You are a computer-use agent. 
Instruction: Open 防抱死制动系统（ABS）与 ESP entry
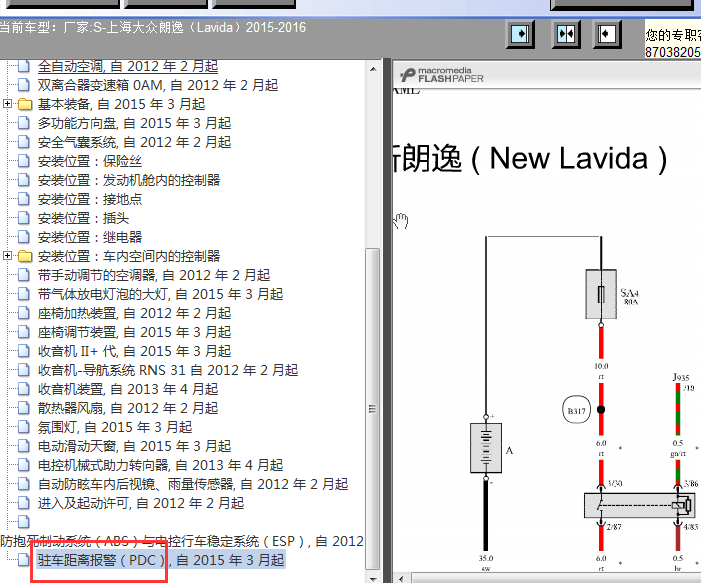coord(182,541)
